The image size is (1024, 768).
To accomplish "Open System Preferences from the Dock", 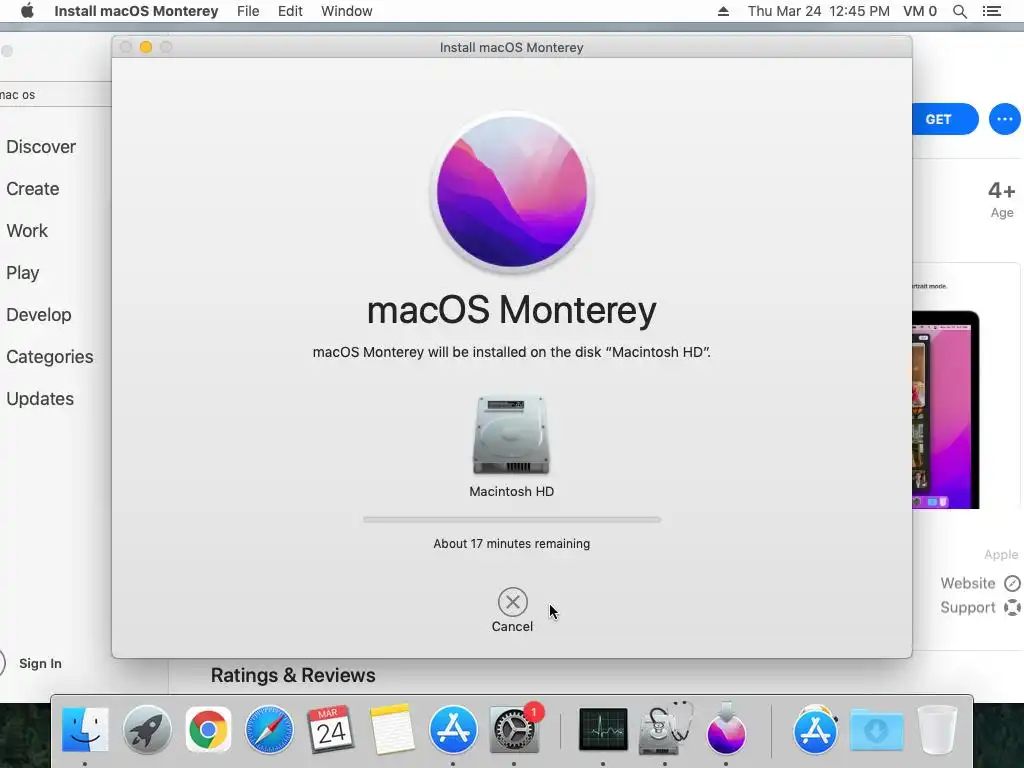I will pos(515,729).
